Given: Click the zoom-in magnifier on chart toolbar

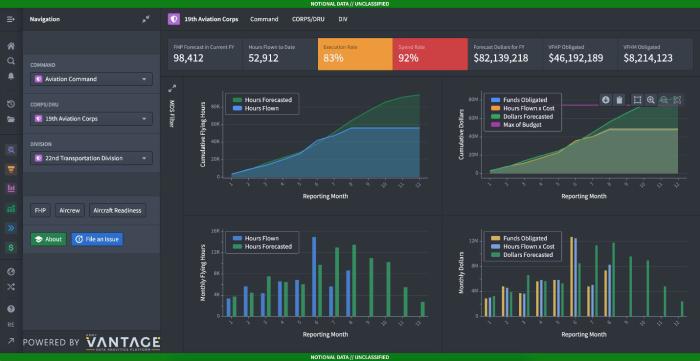Looking at the screenshot, I should tap(650, 100).
